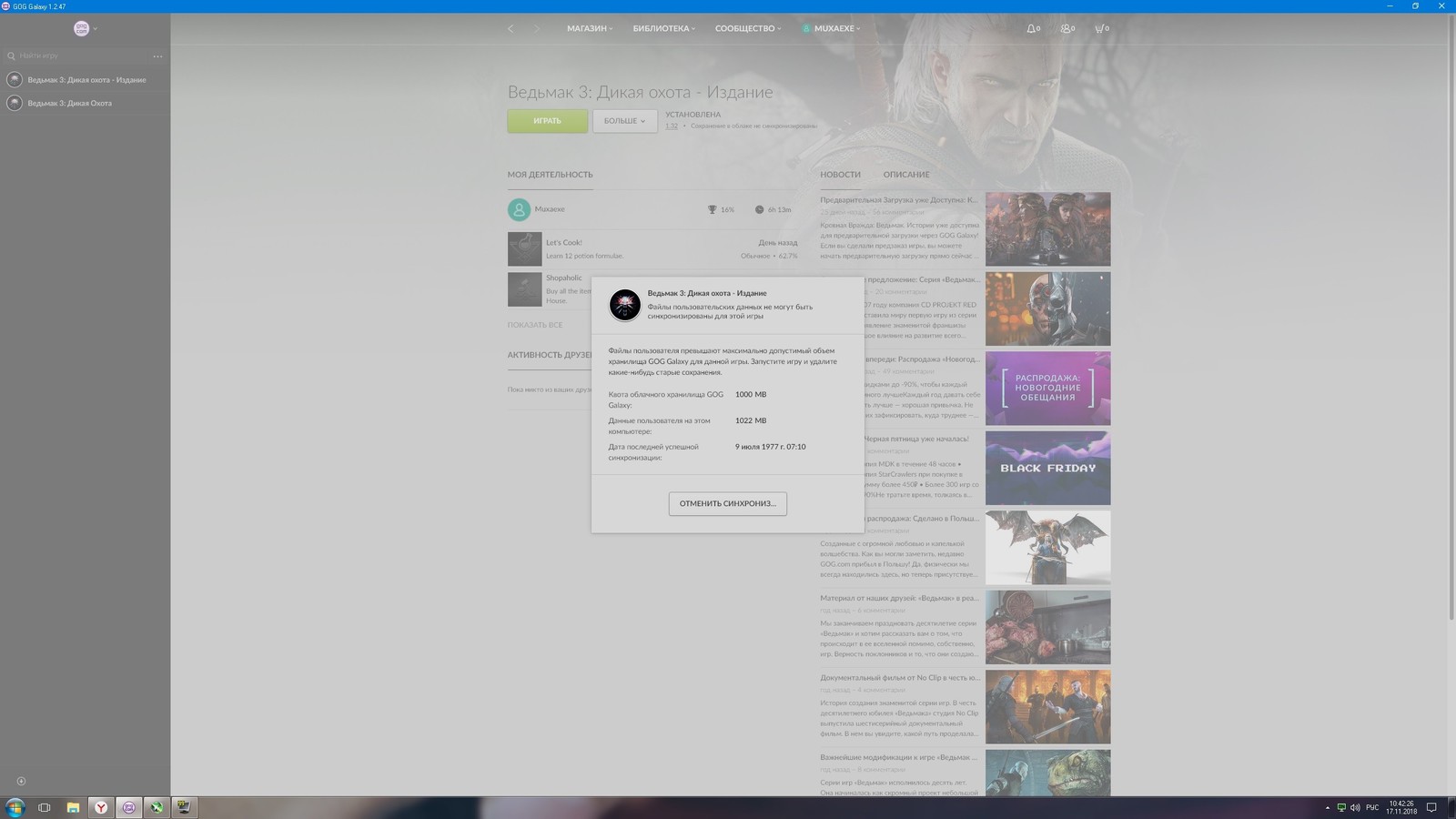This screenshot has width=1456, height=819.
Task: Open the Let's Cook! achievement icon
Action: [524, 248]
